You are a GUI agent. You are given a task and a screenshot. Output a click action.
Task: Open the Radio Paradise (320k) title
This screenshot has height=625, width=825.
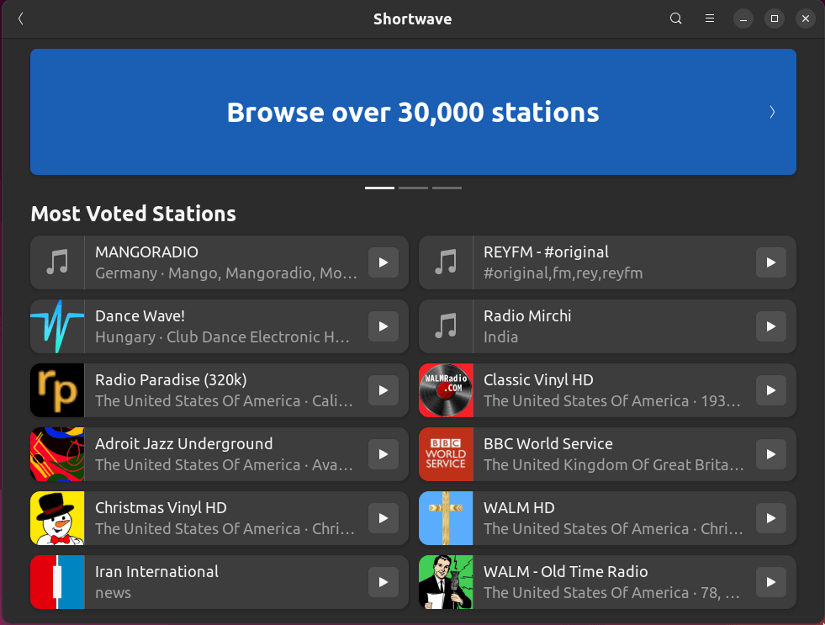tap(171, 380)
